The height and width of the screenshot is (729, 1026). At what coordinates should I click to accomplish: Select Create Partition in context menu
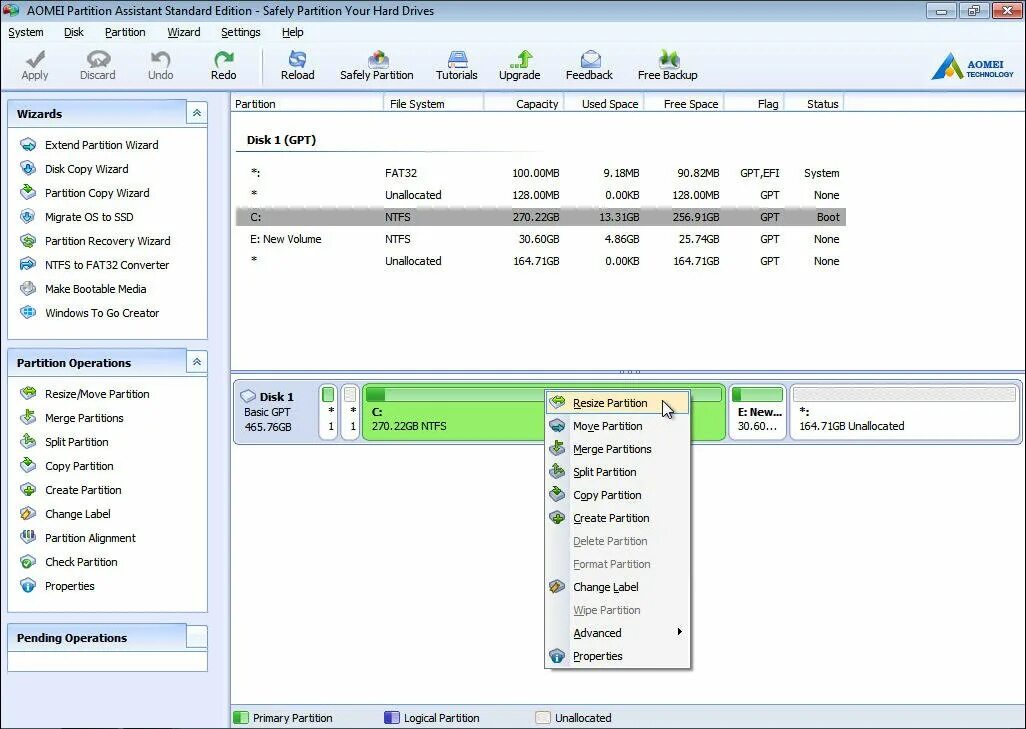pyautogui.click(x=617, y=518)
